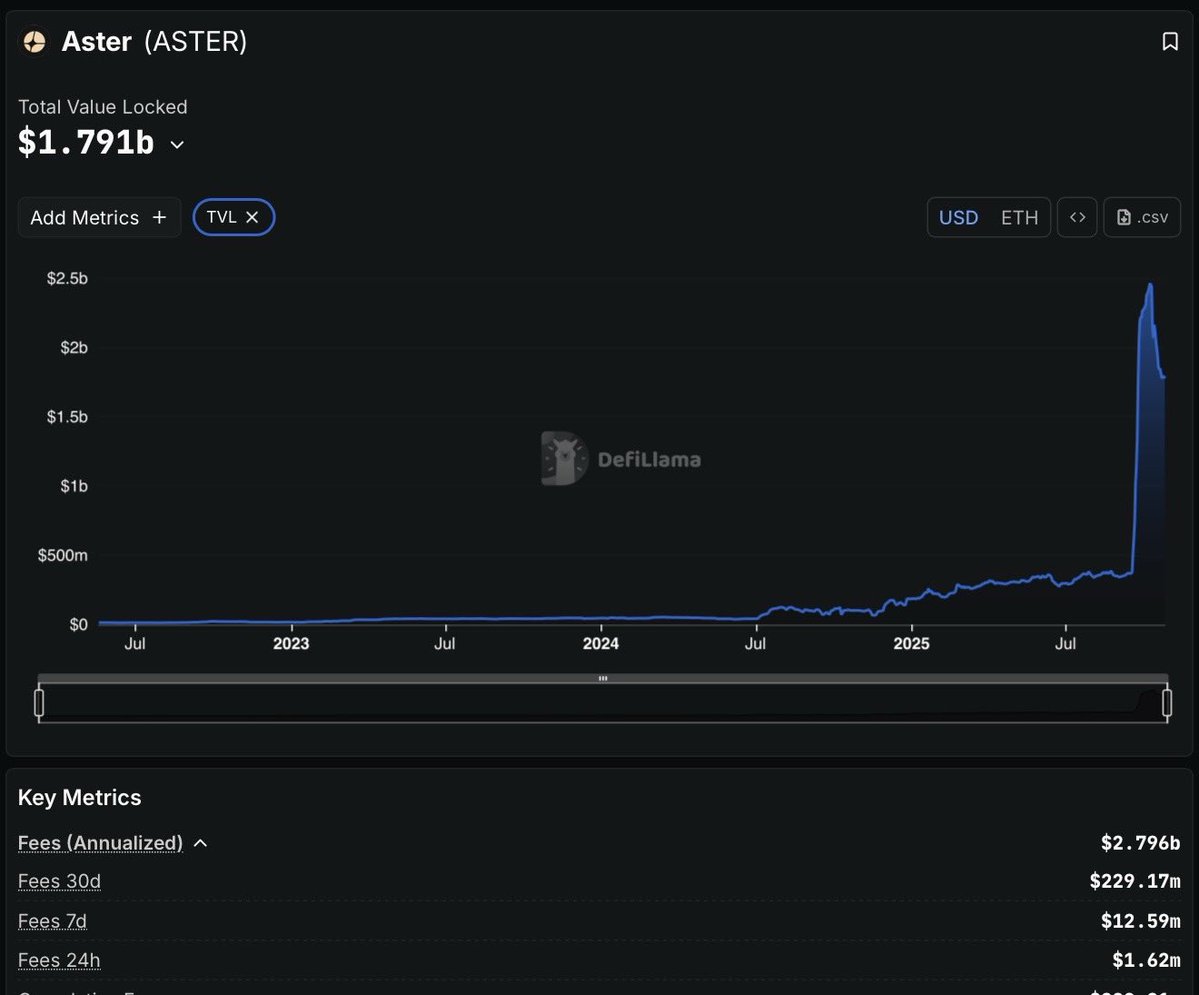Screen dimensions: 1199x995
Task: Click the Total Value Locked label
Action: tap(102, 107)
